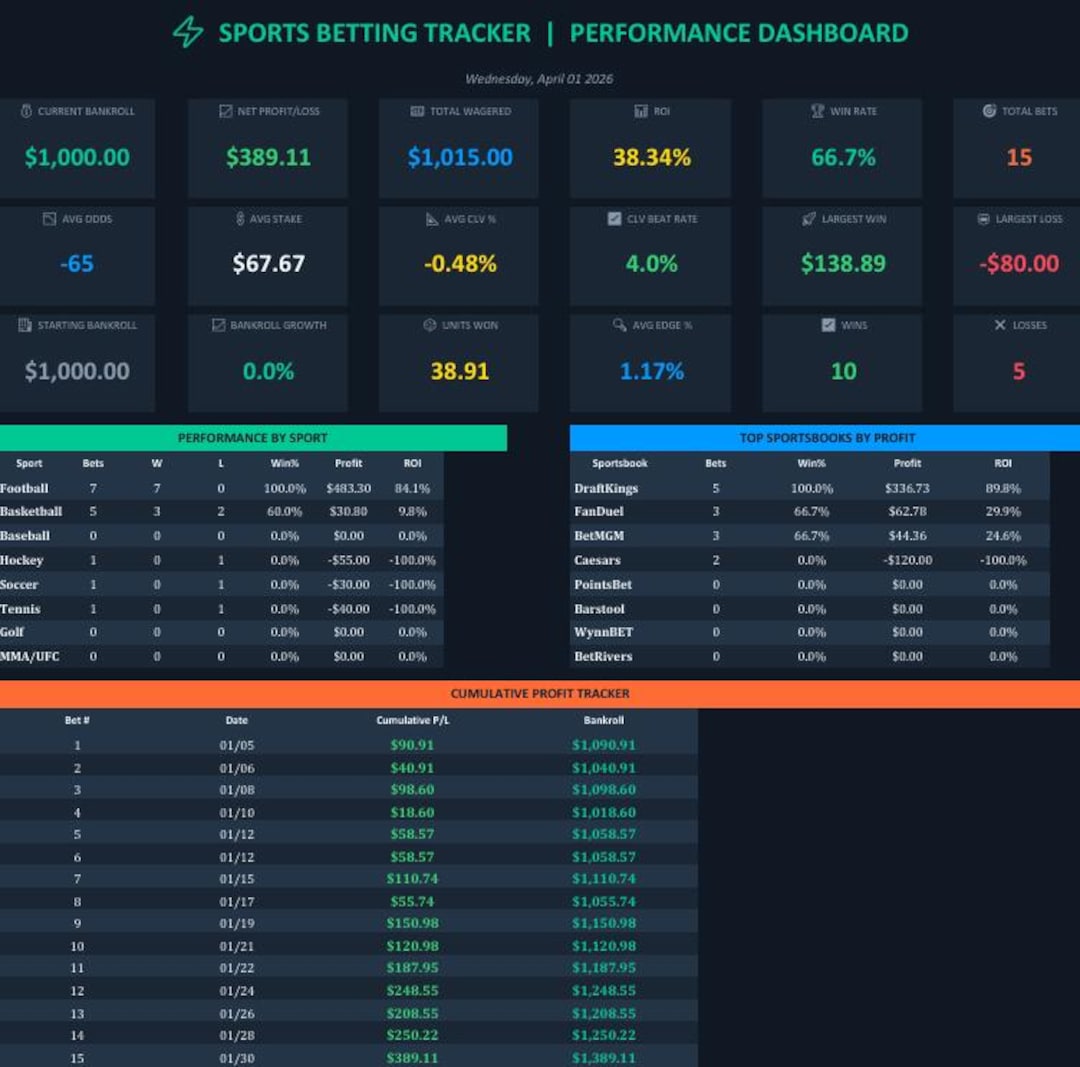Click the Current Bankroll card icon
The height and width of the screenshot is (1067, 1080).
coord(26,111)
